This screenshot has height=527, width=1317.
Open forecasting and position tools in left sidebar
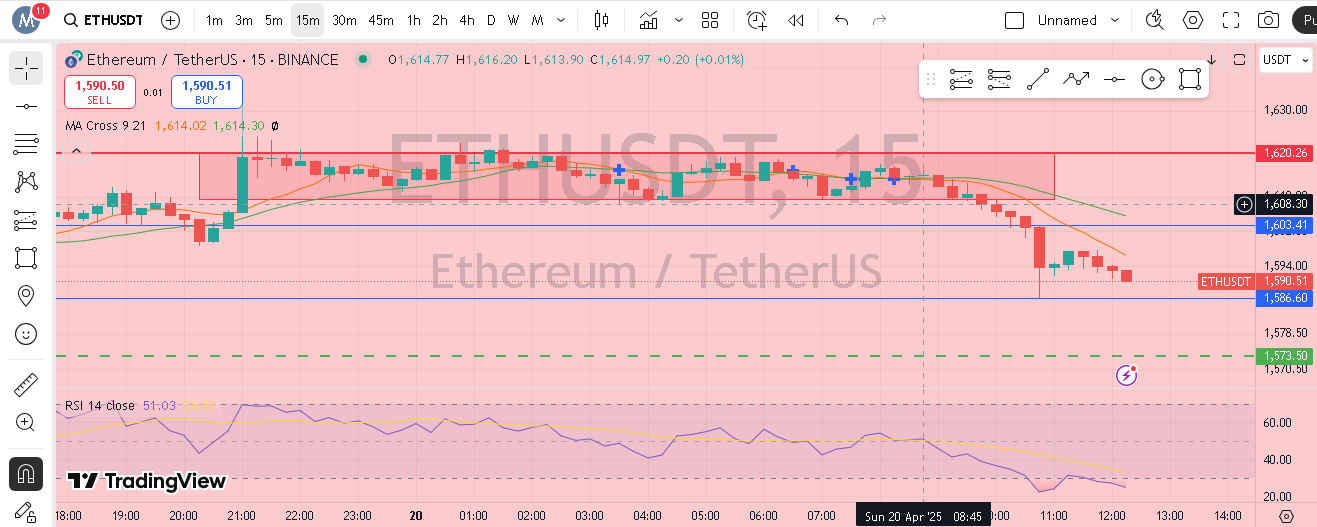[x=26, y=220]
